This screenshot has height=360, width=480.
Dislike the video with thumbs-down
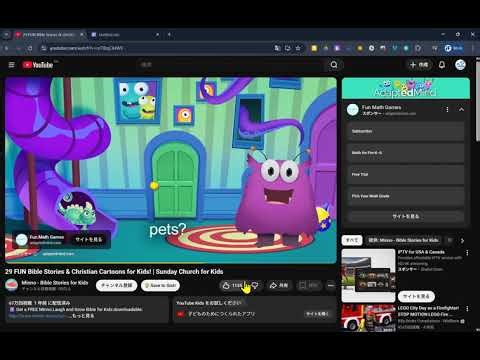click(x=255, y=285)
